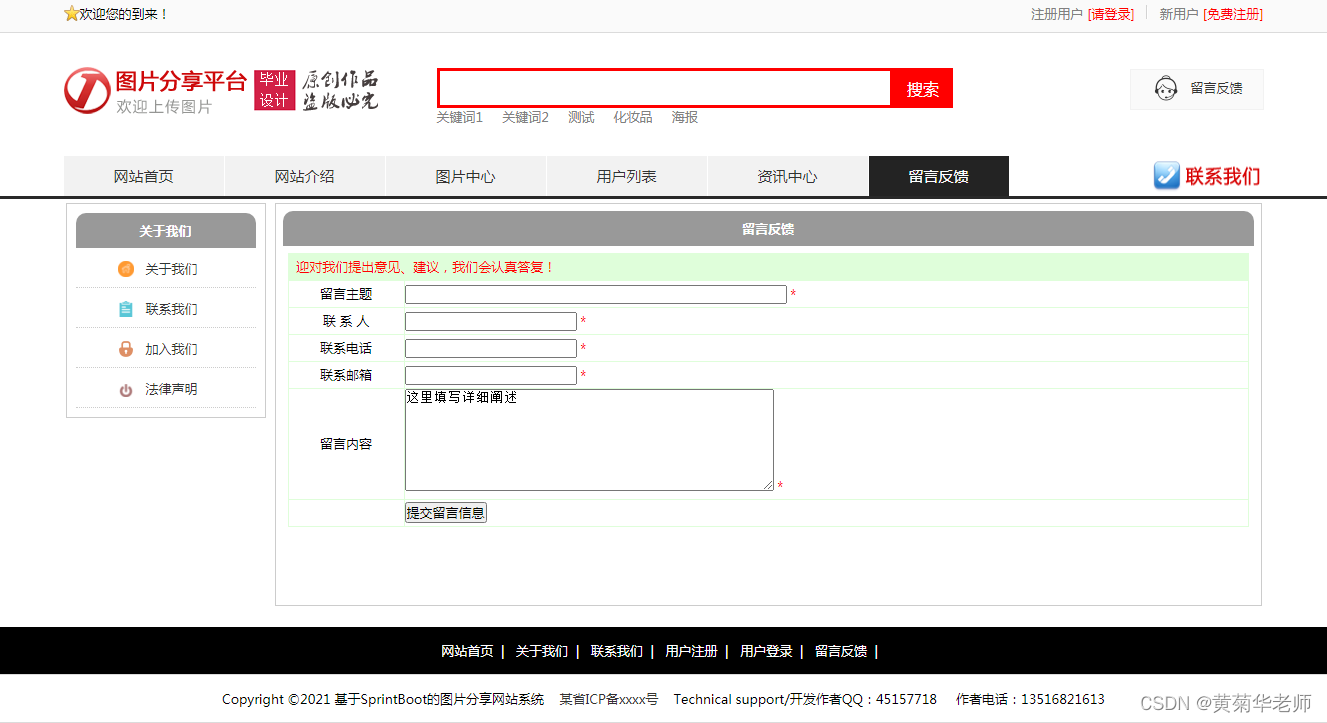This screenshot has width=1327, height=723.
Task: Click footer 留言反馈 link
Action: pyautogui.click(x=841, y=651)
